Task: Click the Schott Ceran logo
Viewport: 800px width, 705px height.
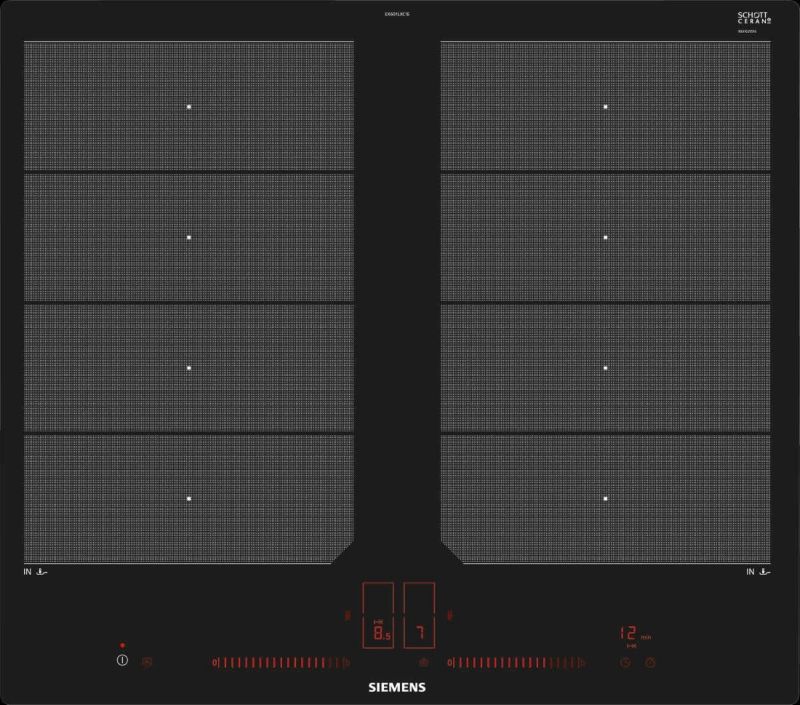Action: (755, 19)
